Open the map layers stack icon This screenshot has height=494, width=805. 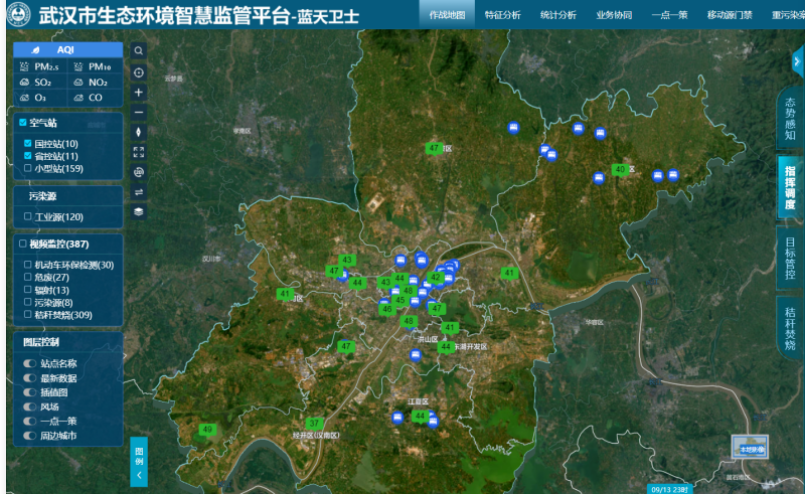click(x=138, y=211)
